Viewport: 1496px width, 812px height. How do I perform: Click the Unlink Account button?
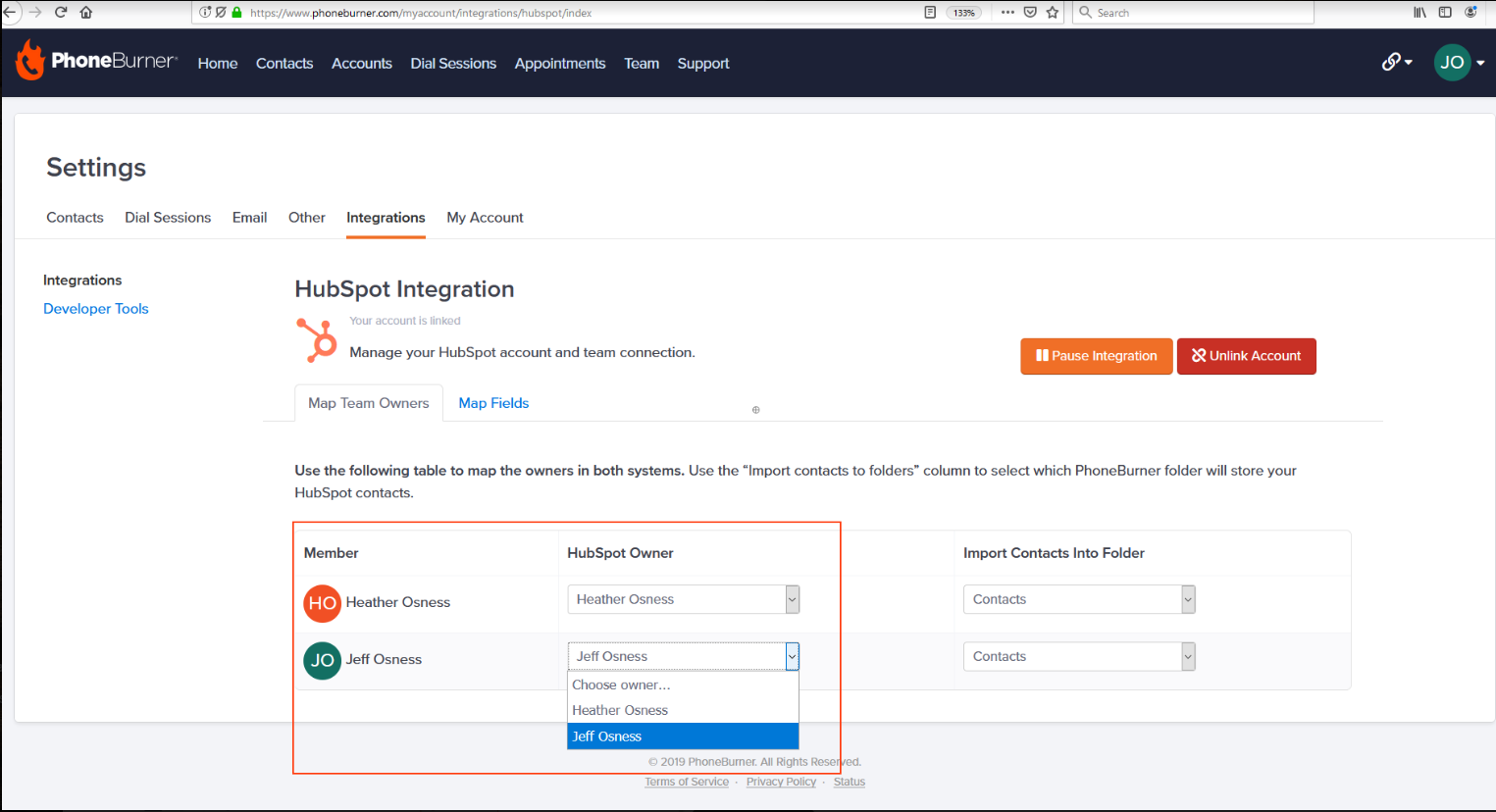click(x=1246, y=356)
